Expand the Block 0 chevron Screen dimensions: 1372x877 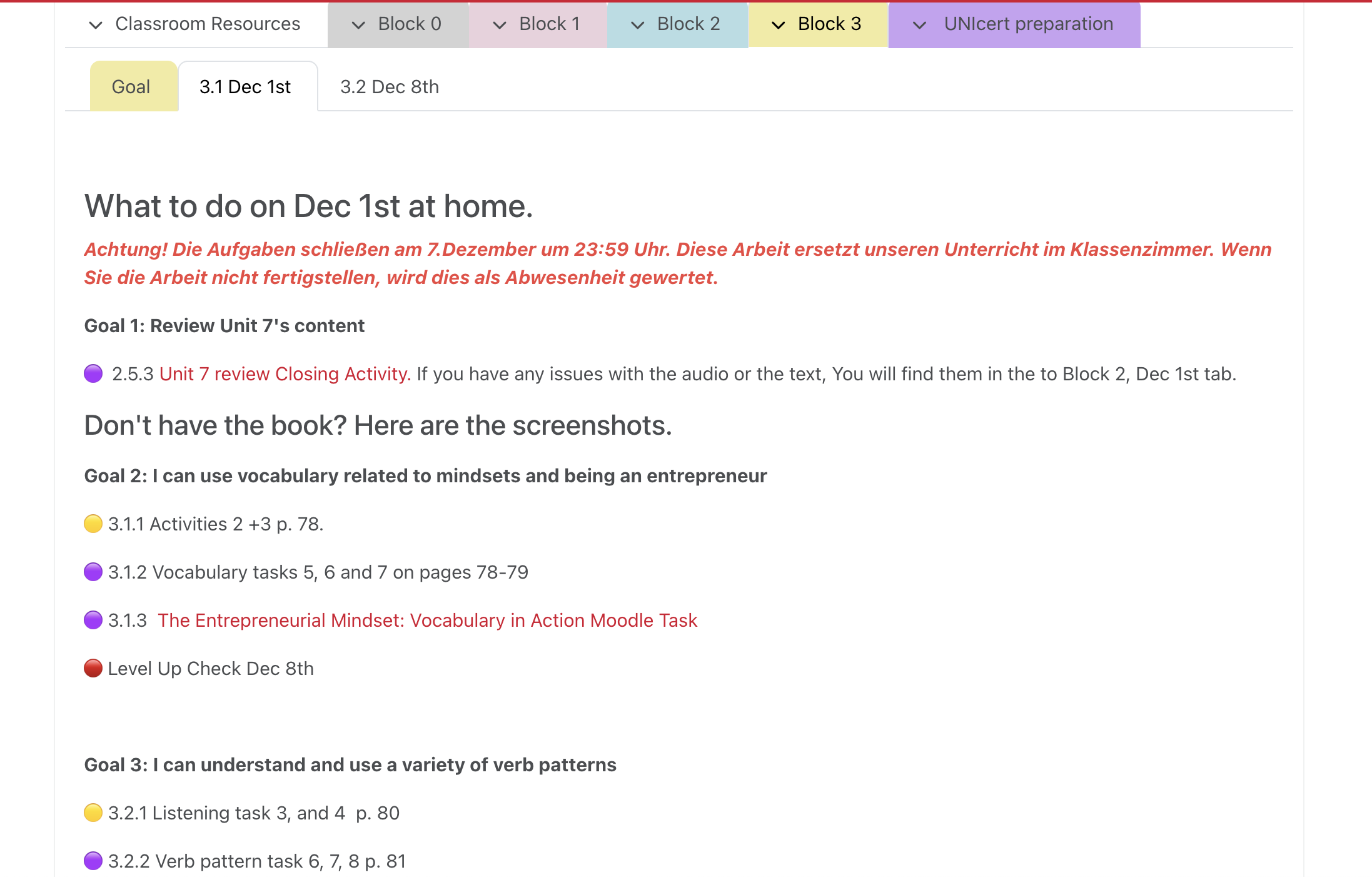click(358, 25)
